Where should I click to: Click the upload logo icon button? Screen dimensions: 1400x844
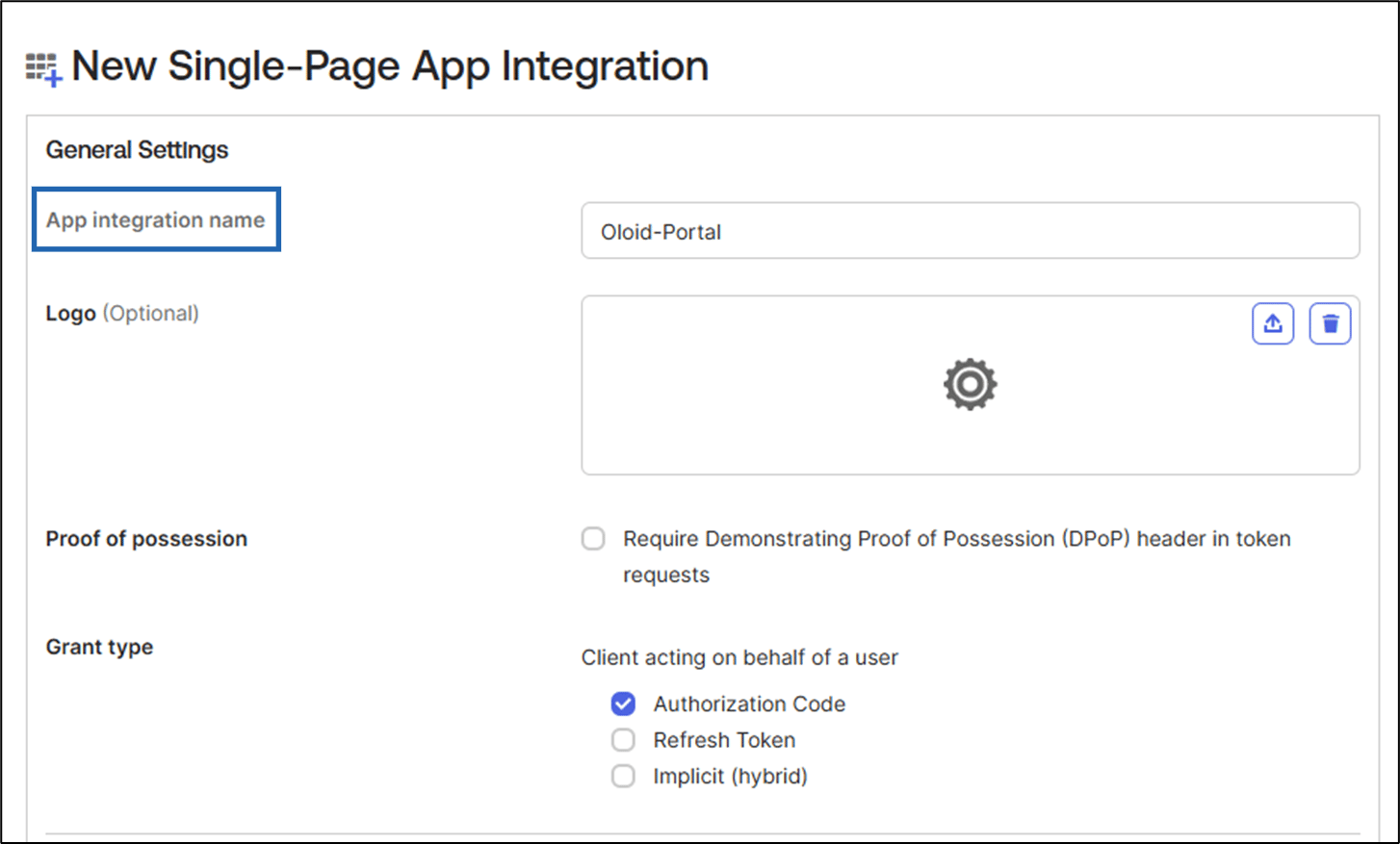1273,323
